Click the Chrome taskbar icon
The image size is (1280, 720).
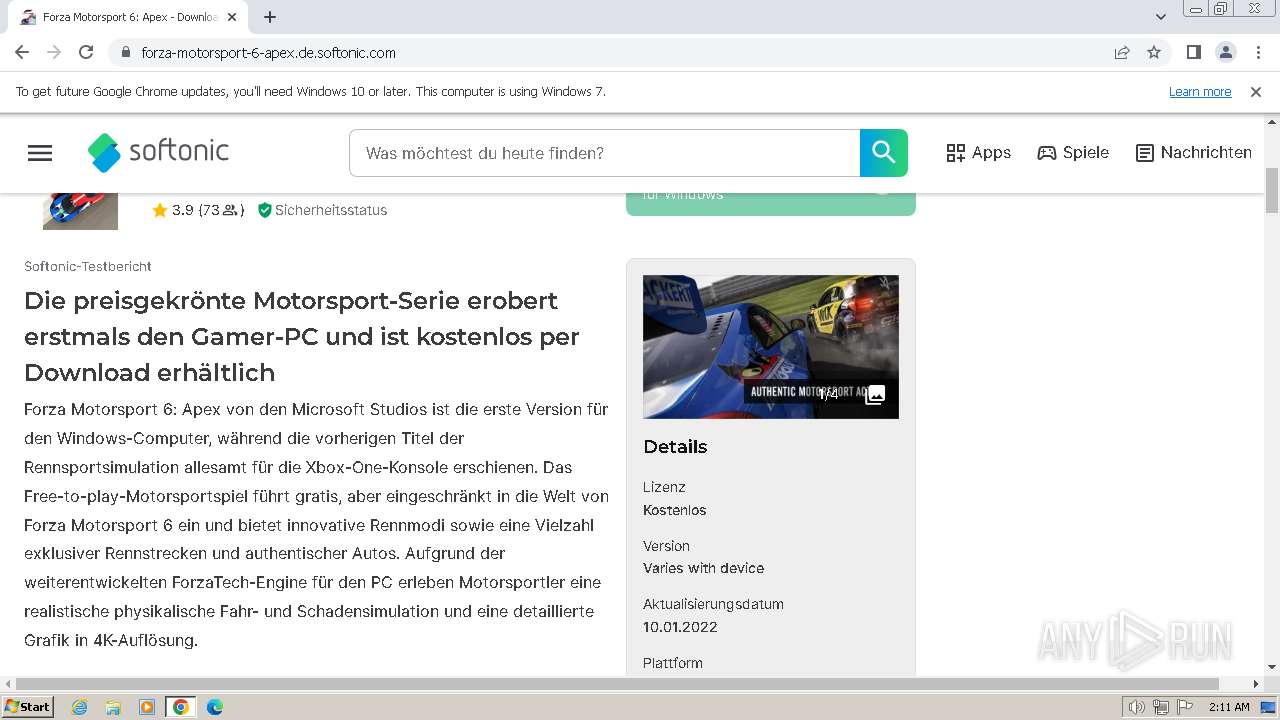pos(181,707)
